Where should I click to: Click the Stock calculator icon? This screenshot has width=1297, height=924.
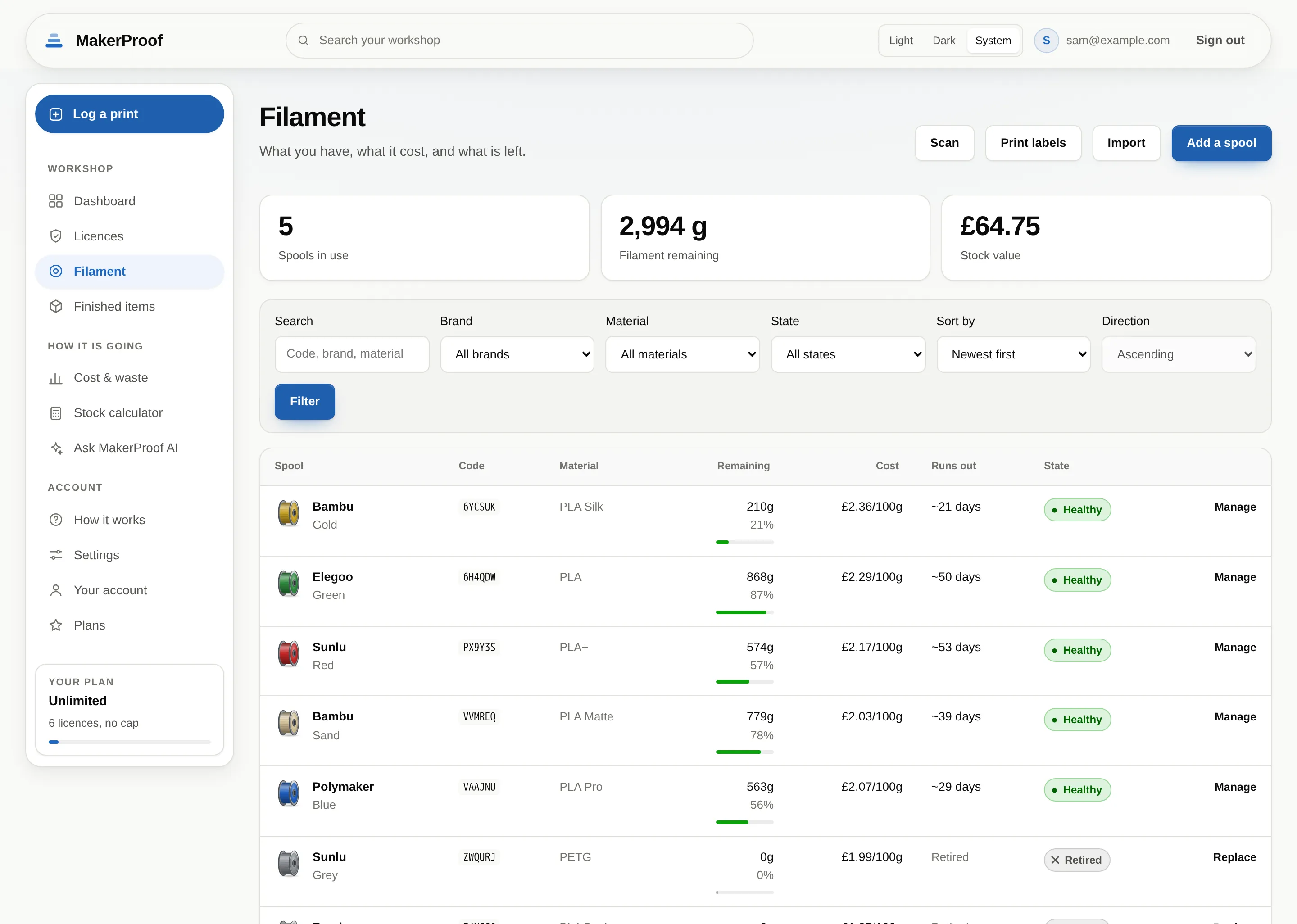(56, 413)
